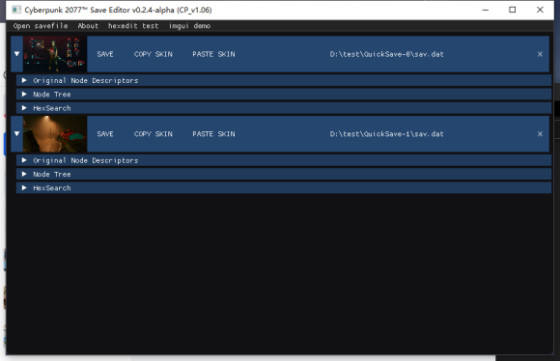Open the About menu
The width and height of the screenshot is (560, 361).
[88, 26]
